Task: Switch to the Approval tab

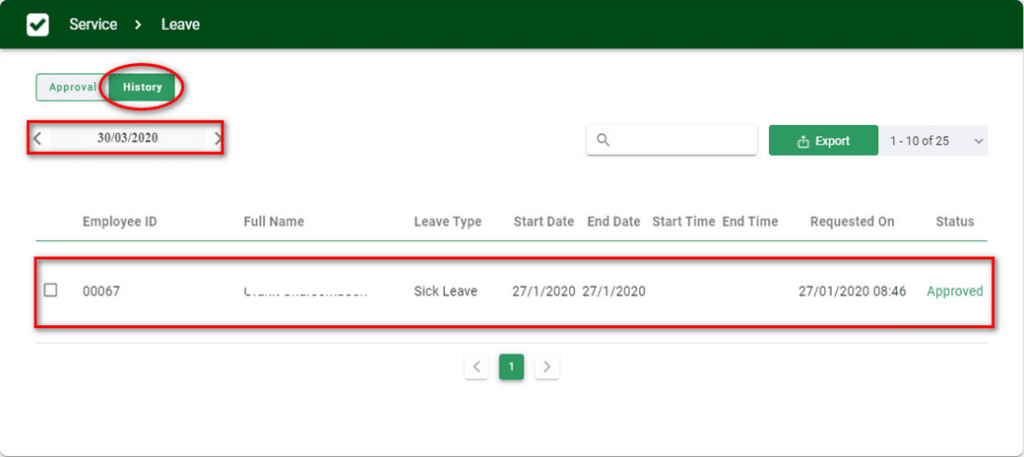Action: pyautogui.click(x=72, y=87)
